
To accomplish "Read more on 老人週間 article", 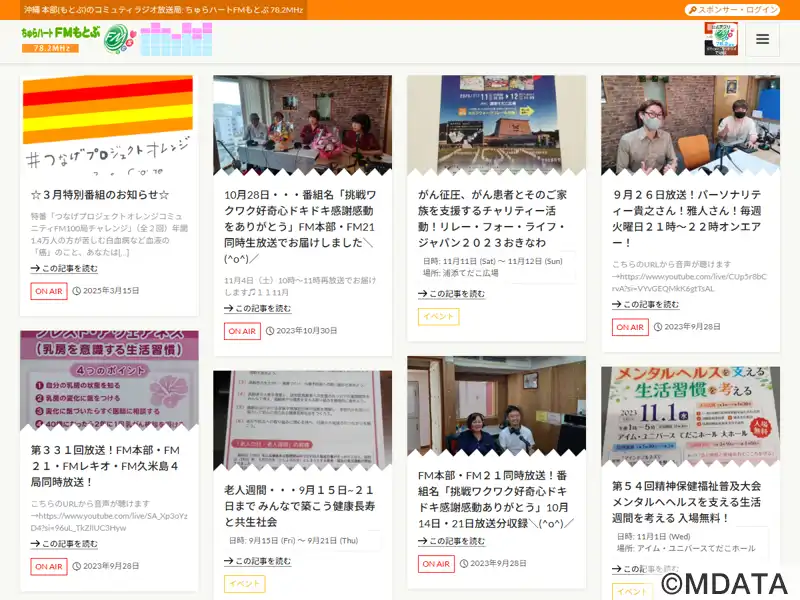I will 258,561.
